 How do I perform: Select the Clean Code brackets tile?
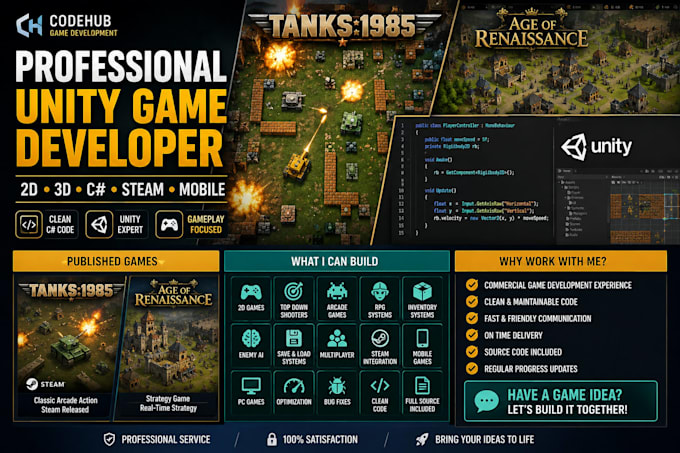click(379, 392)
